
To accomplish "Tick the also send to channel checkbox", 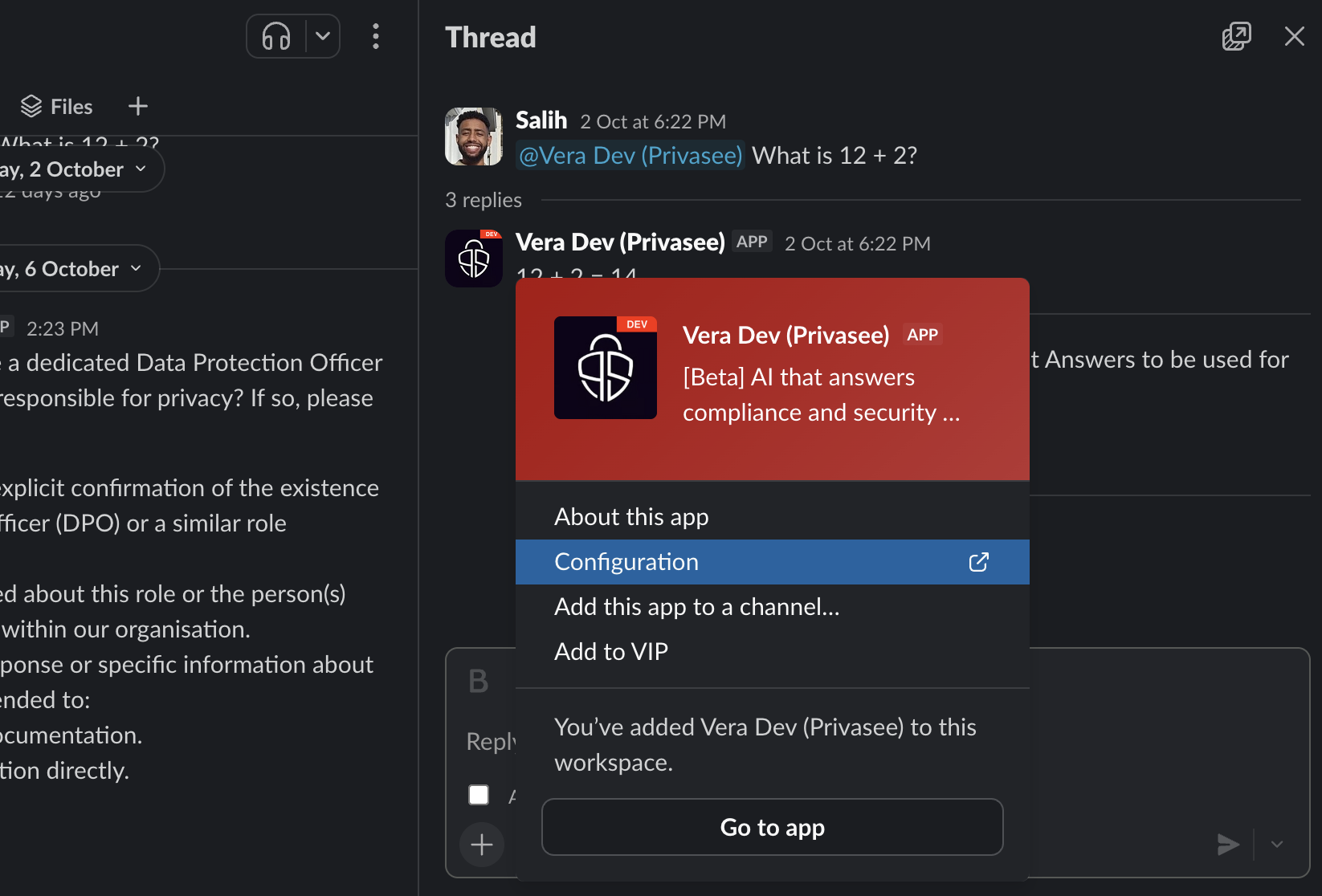I will [479, 795].
